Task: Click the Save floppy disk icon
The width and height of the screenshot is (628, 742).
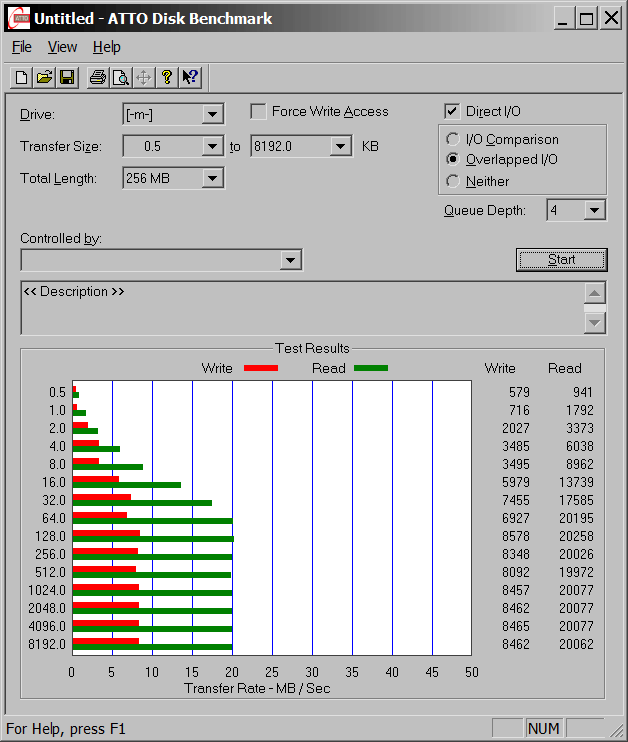Action: point(67,77)
